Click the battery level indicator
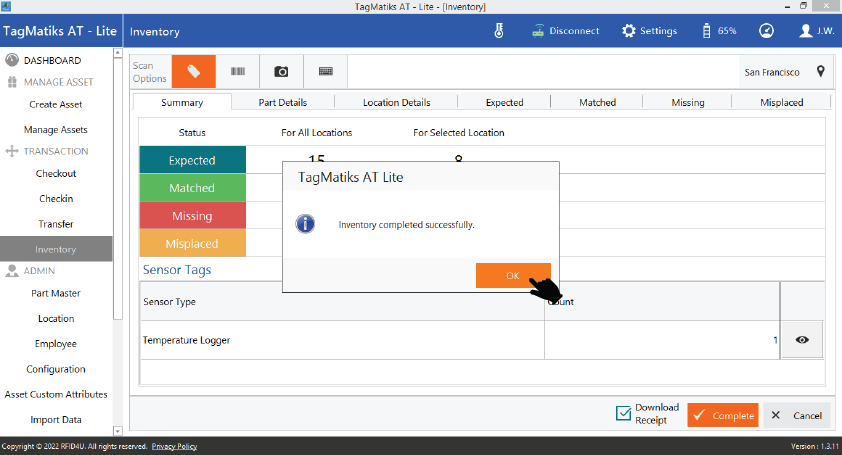 (720, 31)
